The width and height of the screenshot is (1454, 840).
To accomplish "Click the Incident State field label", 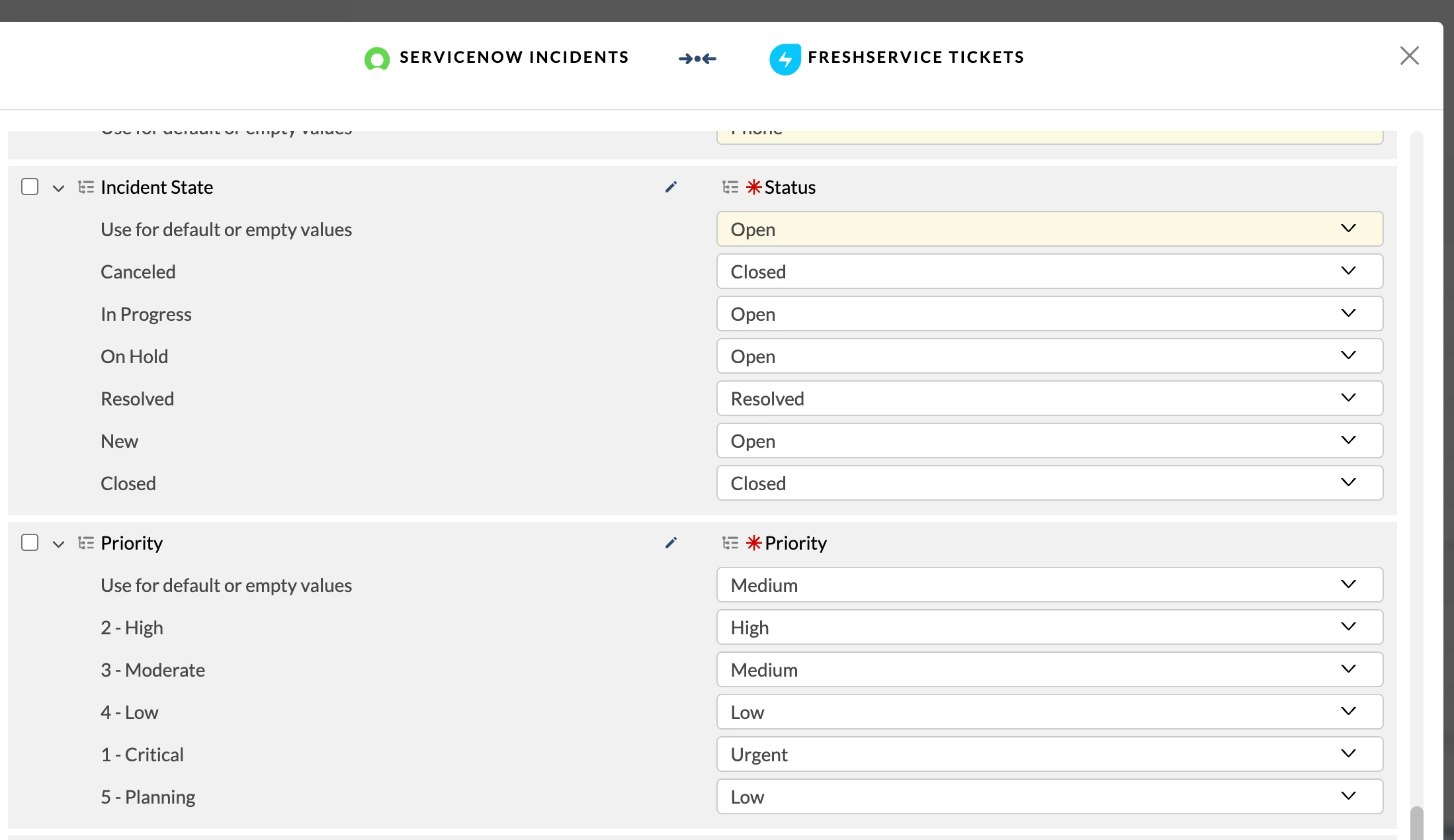I will point(157,187).
